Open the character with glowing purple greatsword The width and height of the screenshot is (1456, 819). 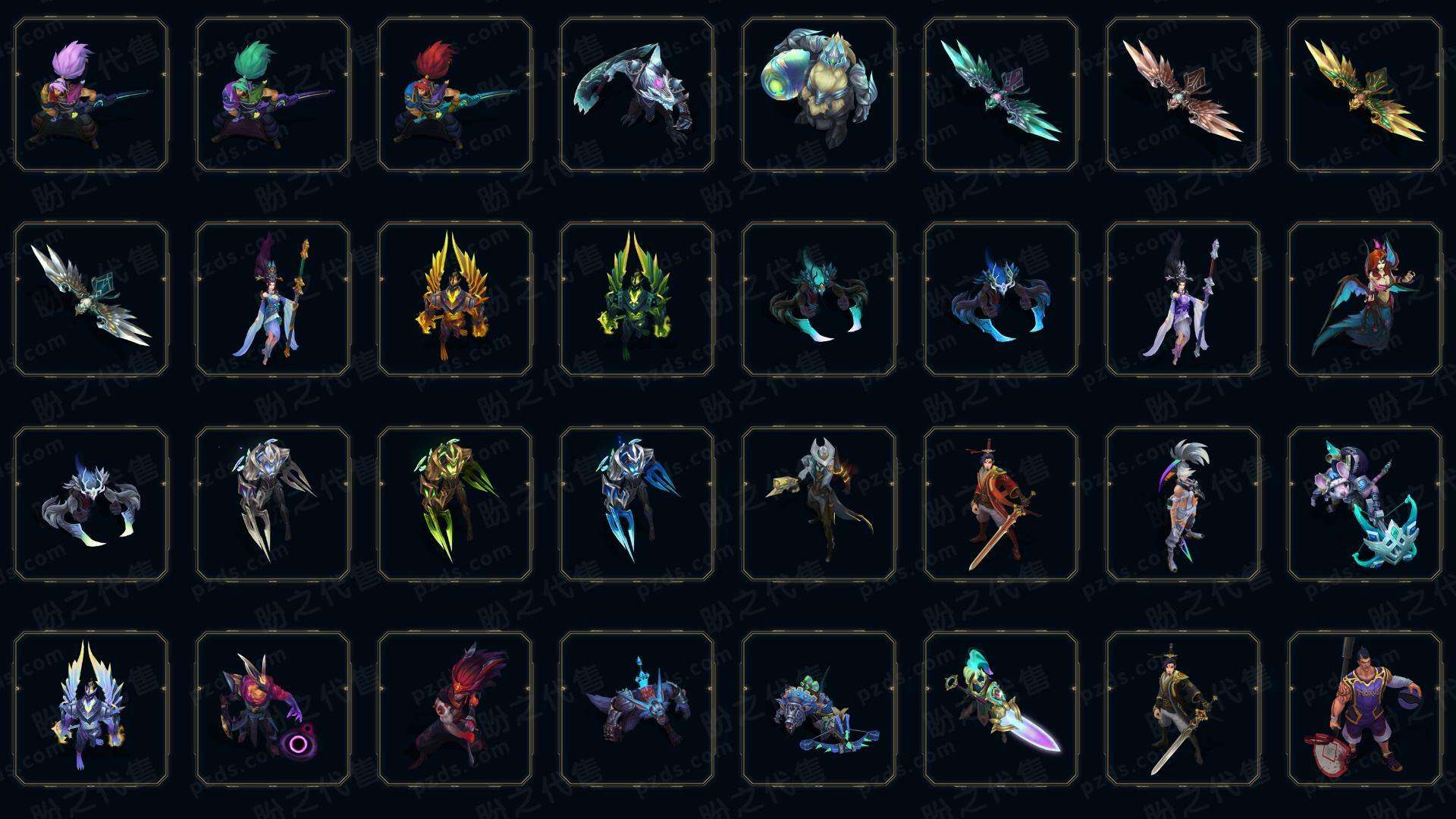(x=1001, y=708)
